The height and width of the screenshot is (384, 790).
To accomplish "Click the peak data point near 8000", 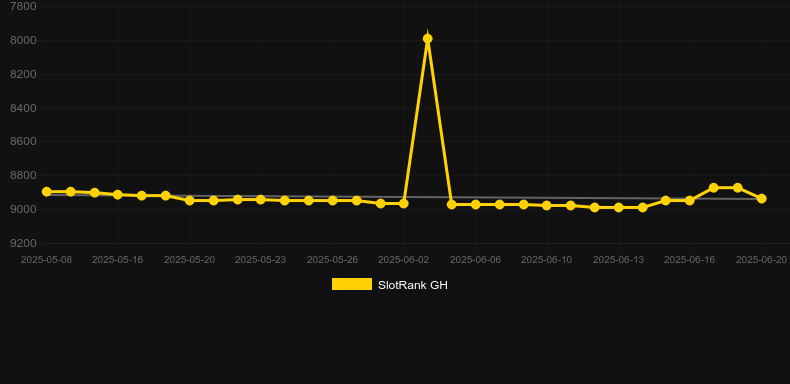I will [x=427, y=39].
